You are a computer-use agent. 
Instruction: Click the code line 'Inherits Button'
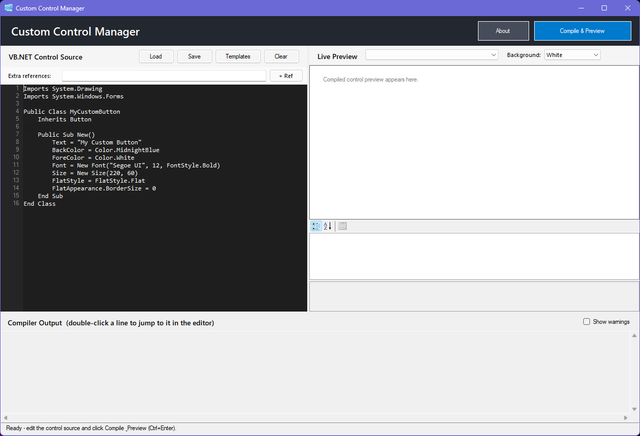coord(64,119)
